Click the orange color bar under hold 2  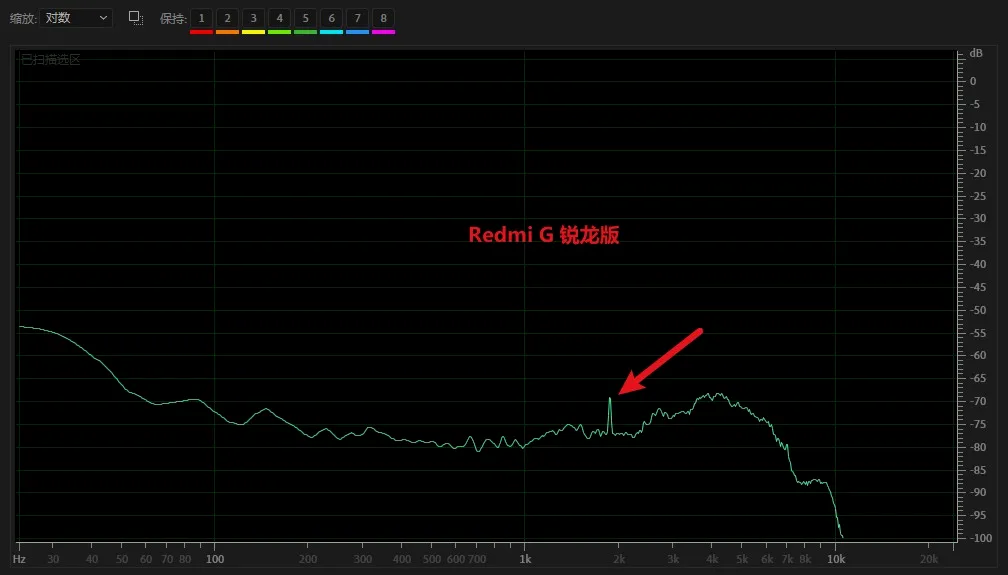coord(228,32)
